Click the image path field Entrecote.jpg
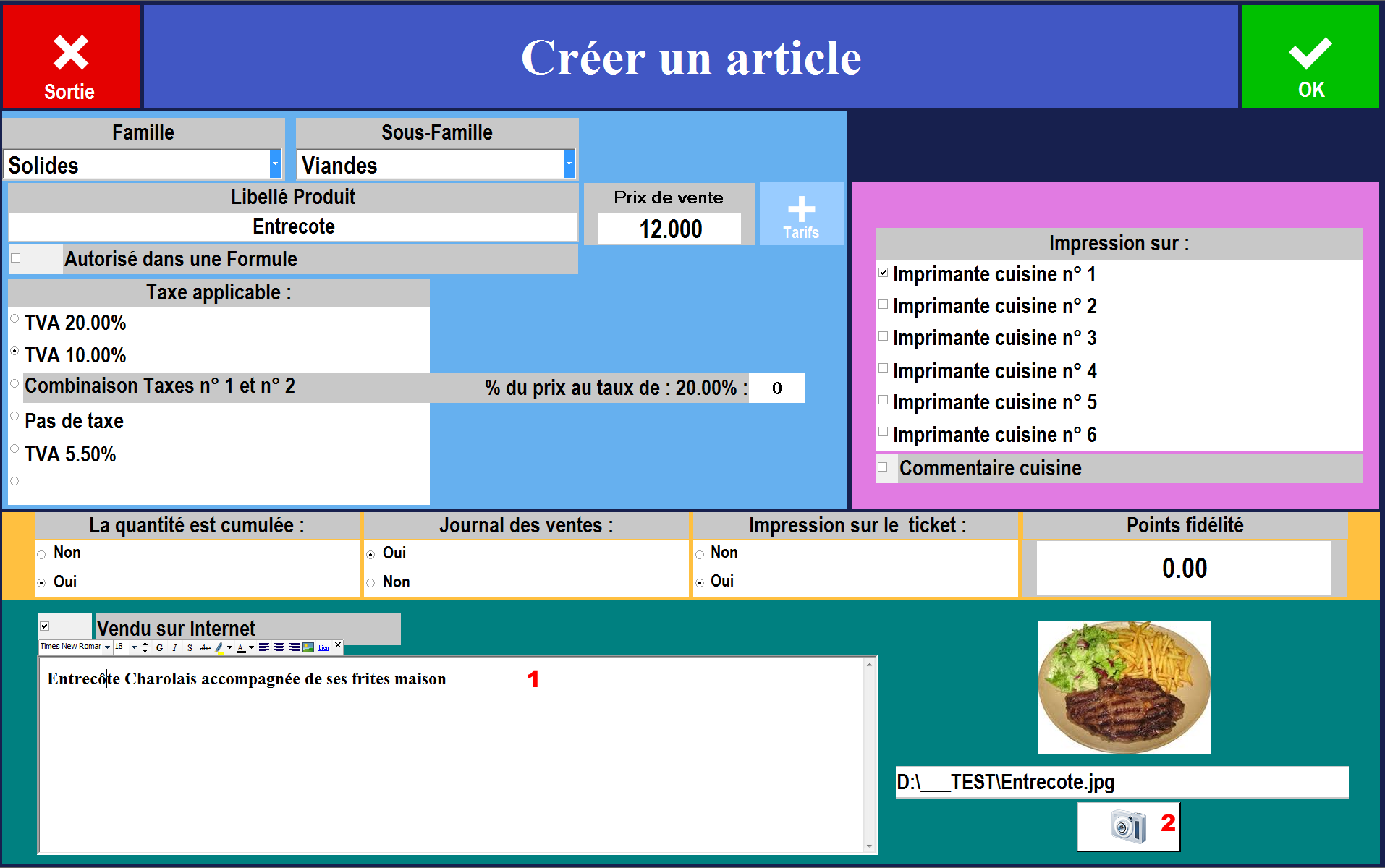 1122,782
